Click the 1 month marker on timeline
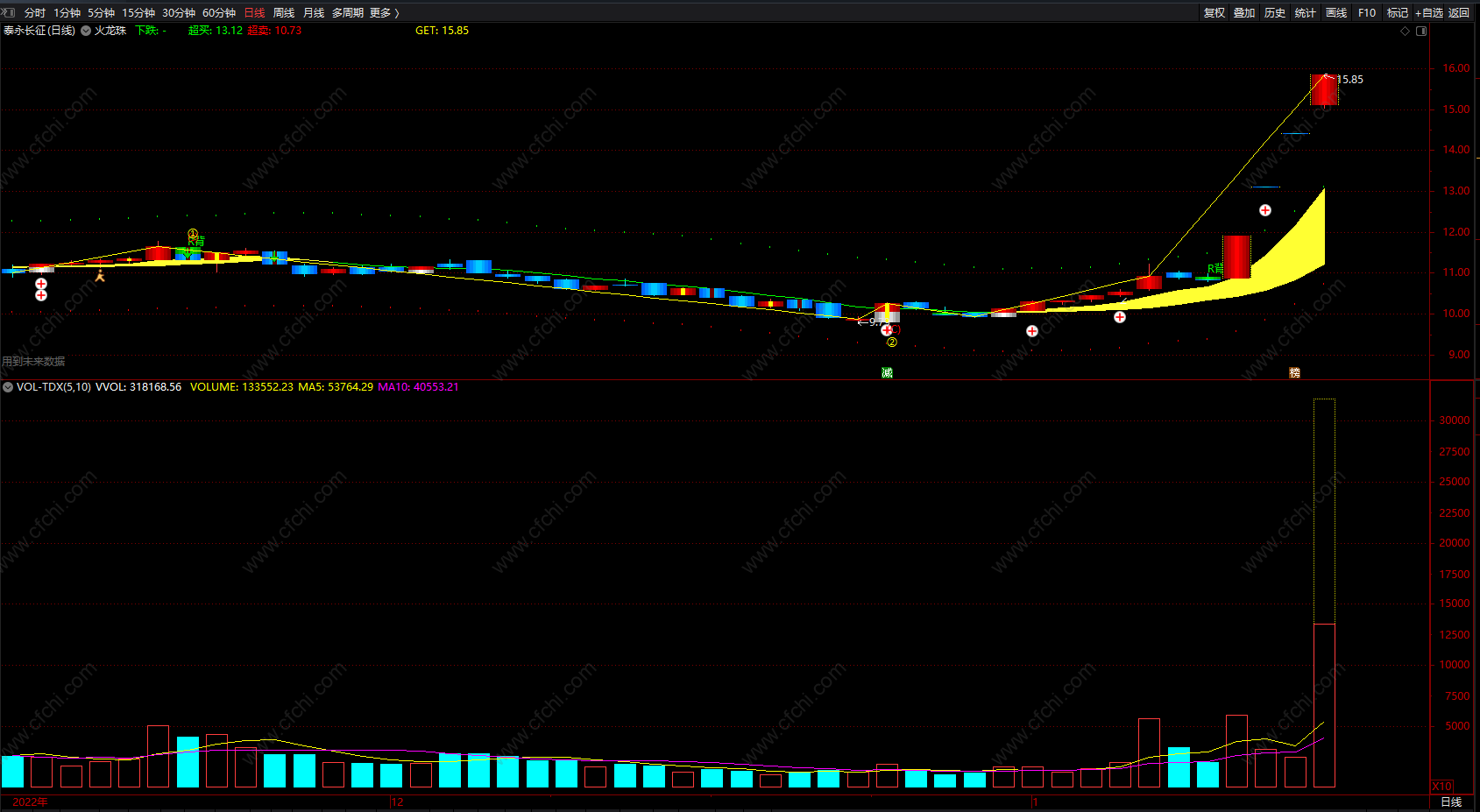The image size is (1480, 812). [x=1035, y=801]
